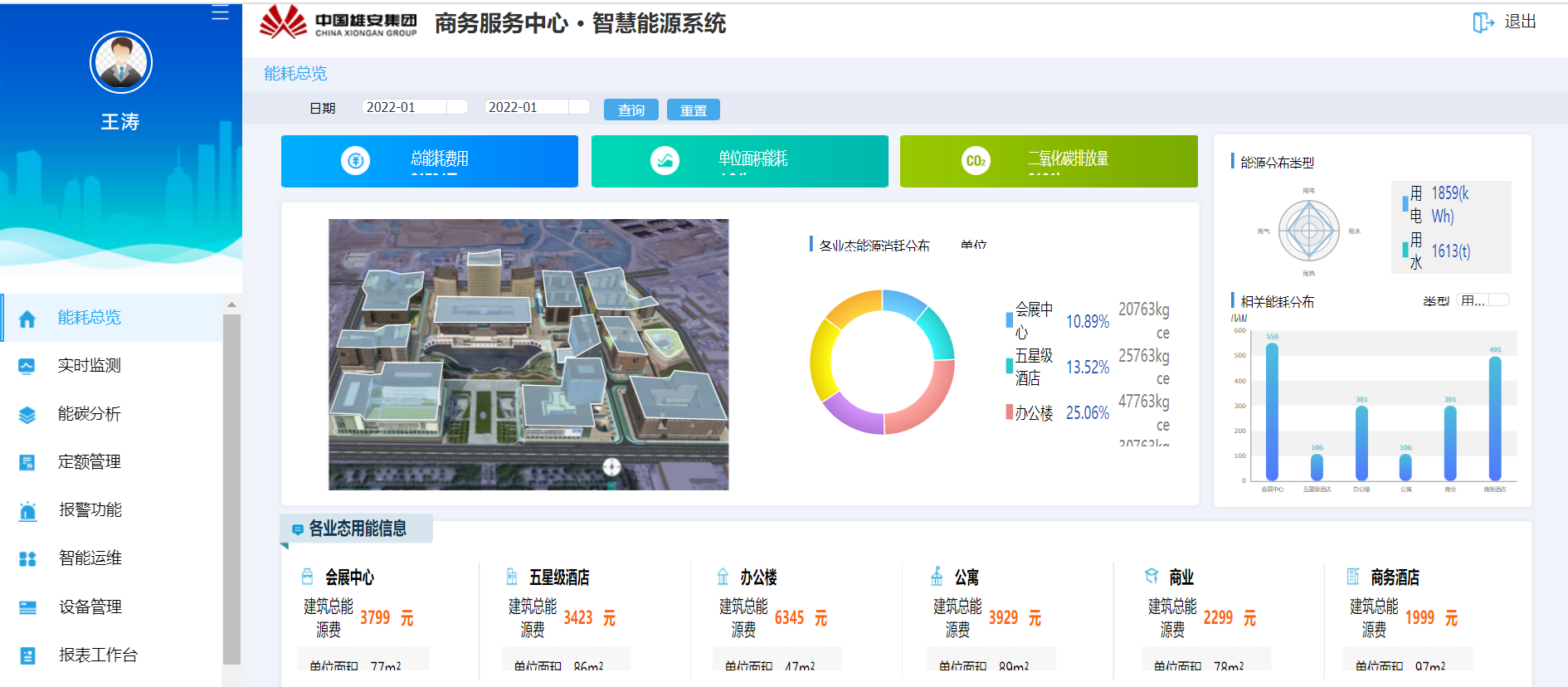Click the 报警功能 alarm icon
Viewport: 1568px width, 687px height.
(x=27, y=511)
